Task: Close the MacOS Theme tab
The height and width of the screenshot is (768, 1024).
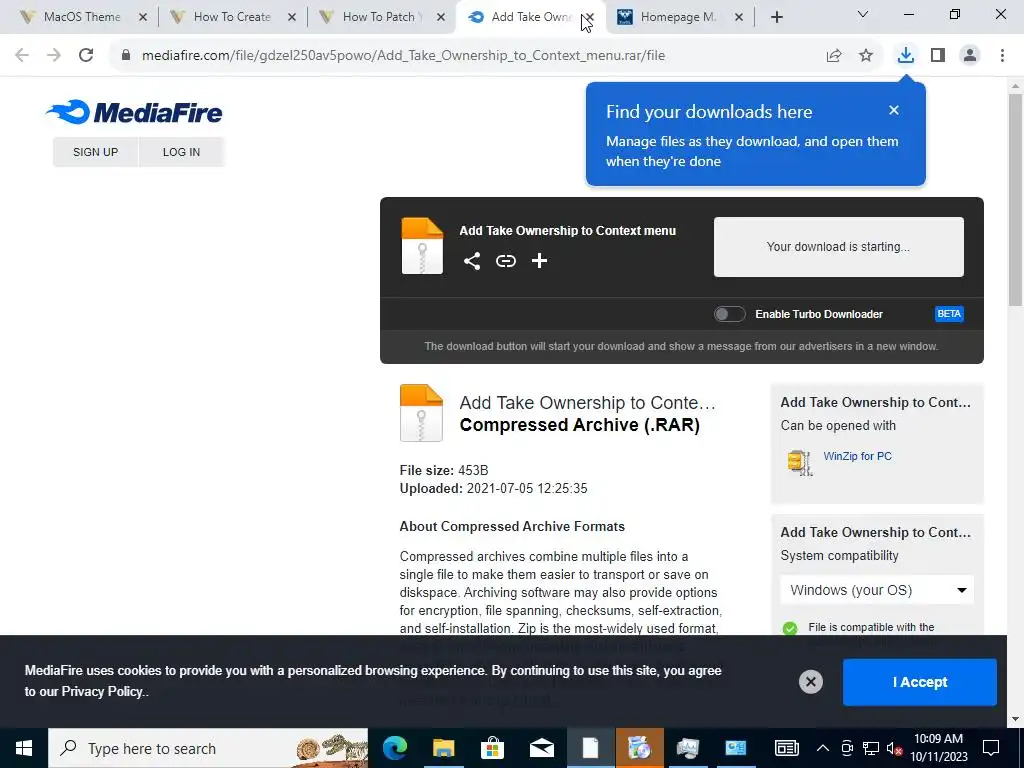Action: [143, 17]
